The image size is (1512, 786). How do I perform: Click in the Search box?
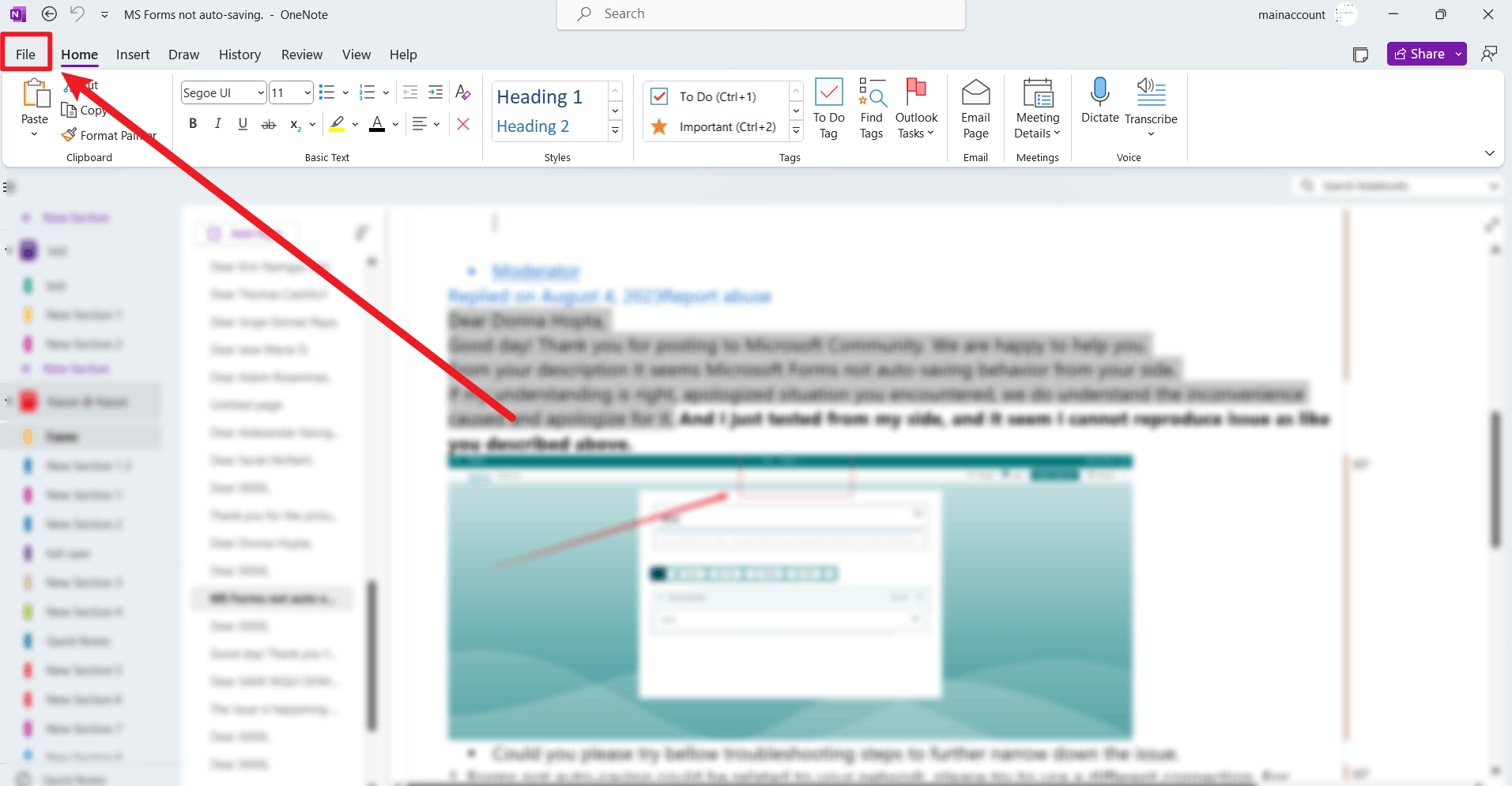(x=761, y=14)
